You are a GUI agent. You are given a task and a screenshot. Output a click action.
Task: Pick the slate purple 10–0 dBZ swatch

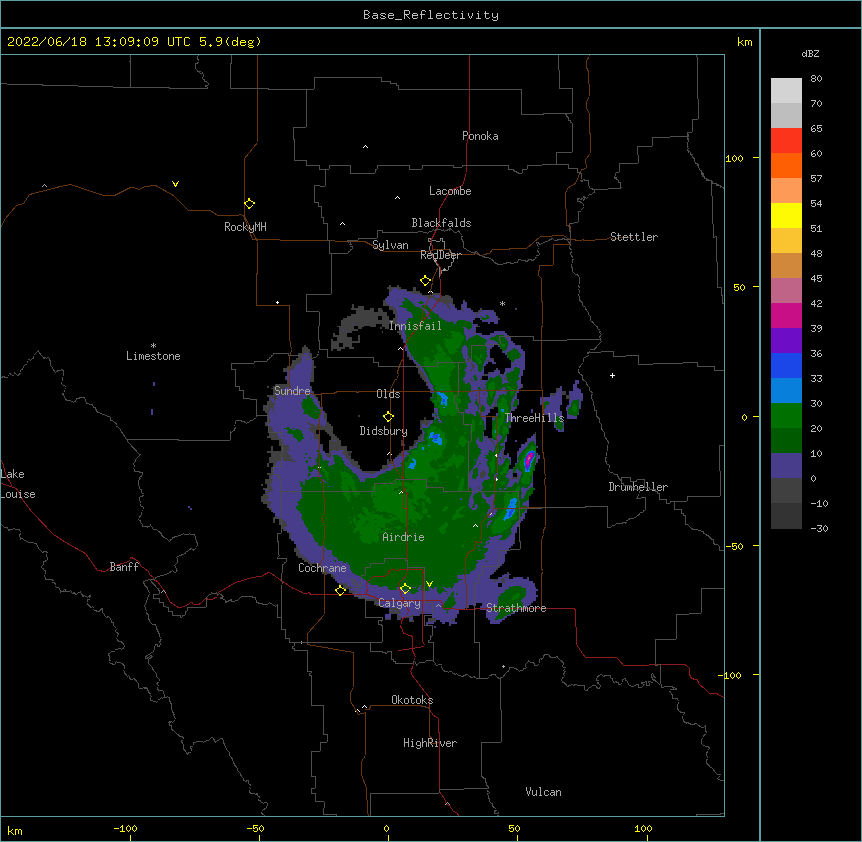(786, 466)
